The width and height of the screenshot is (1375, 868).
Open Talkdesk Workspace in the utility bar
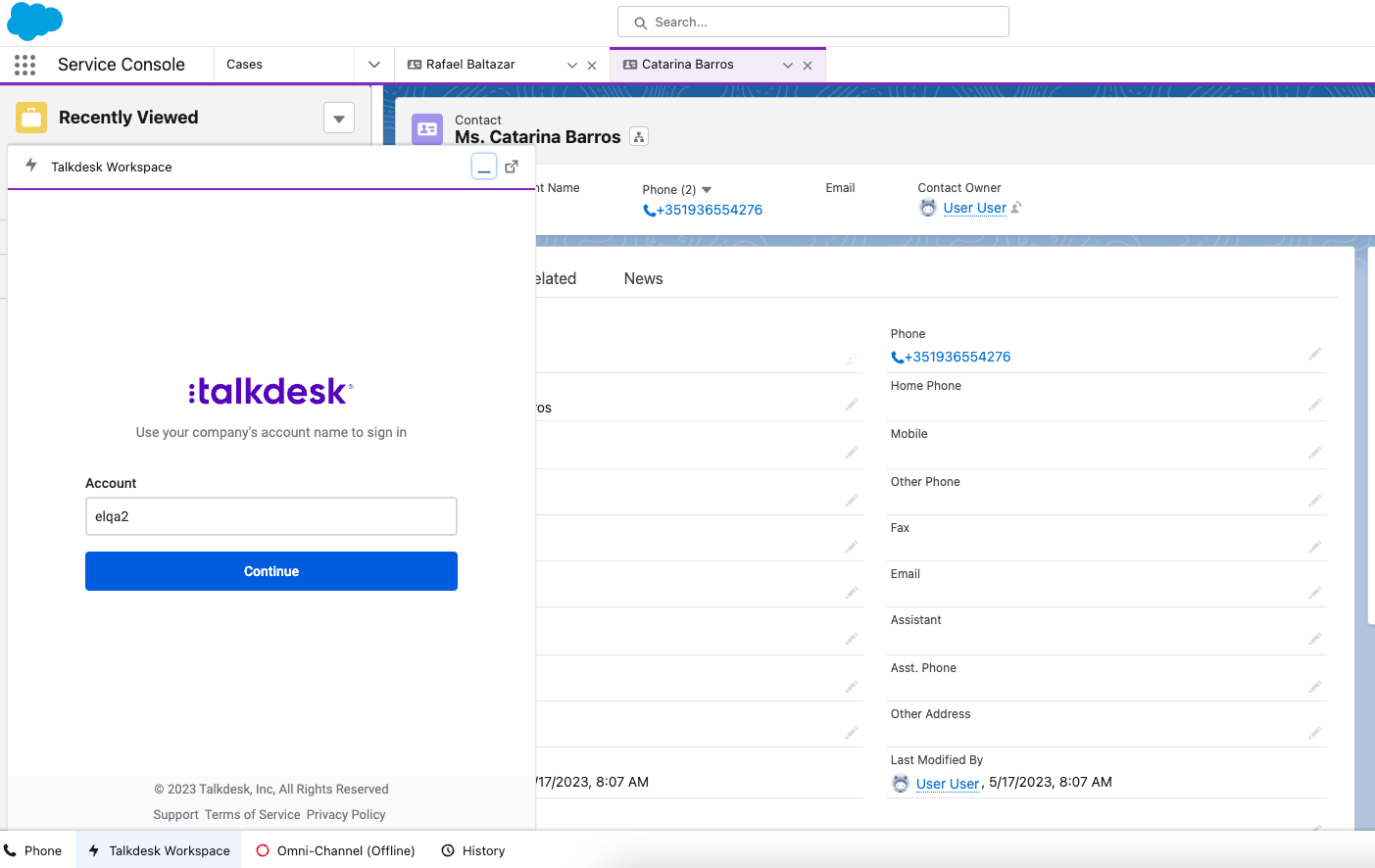160,850
